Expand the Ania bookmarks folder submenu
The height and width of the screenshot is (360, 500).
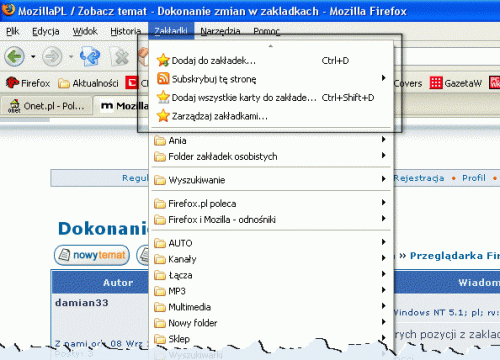[x=271, y=140]
